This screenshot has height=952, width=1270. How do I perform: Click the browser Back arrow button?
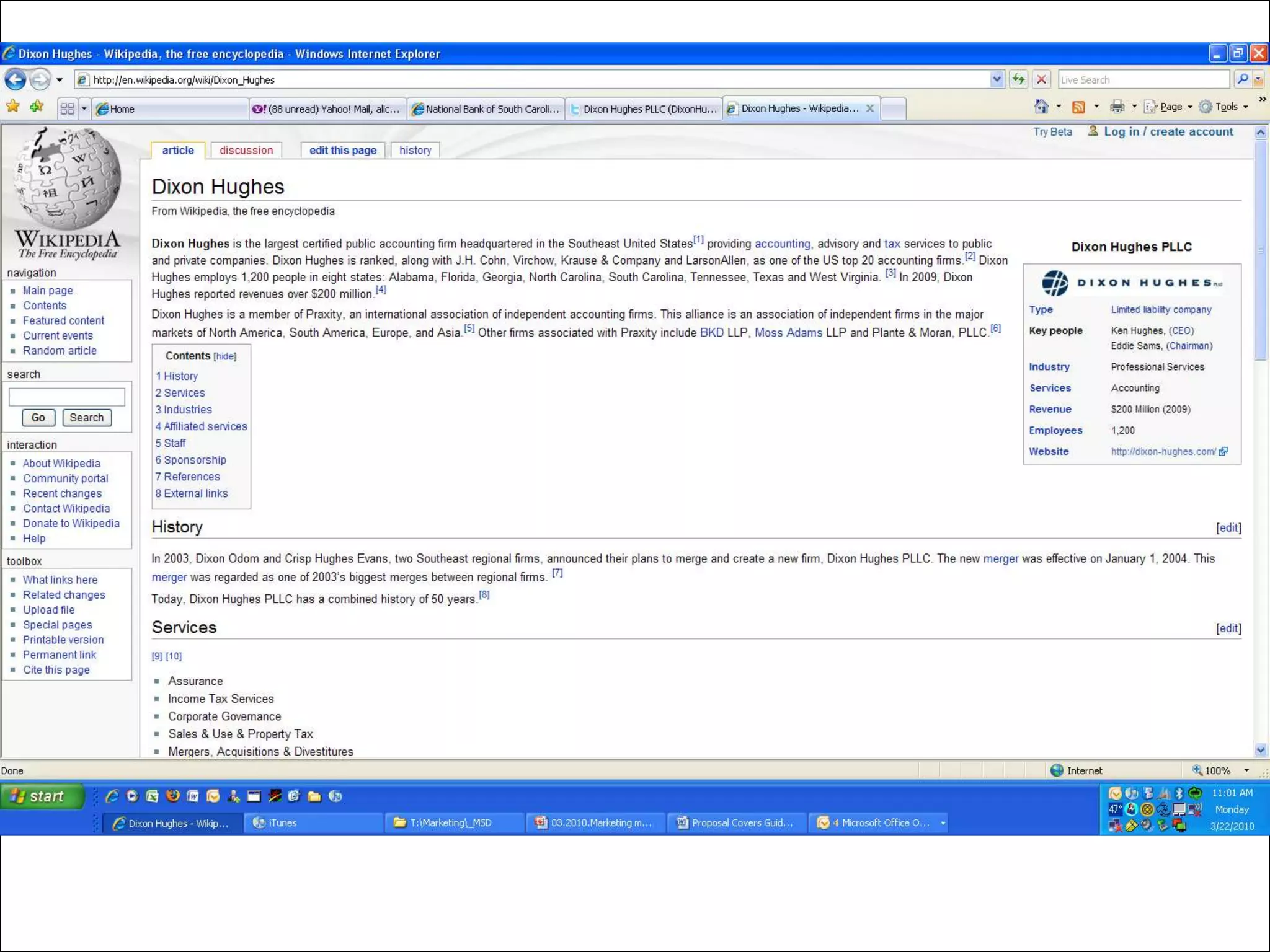point(16,80)
